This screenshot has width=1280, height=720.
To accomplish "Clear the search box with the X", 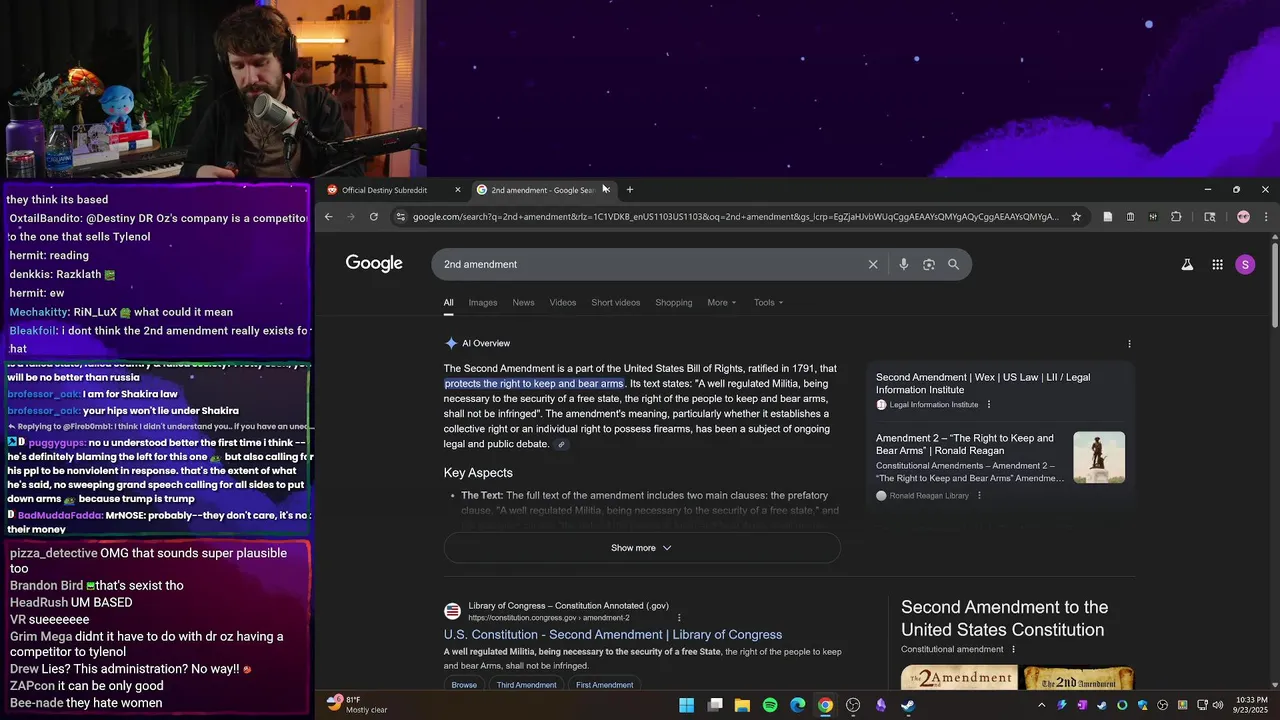I will tap(873, 264).
